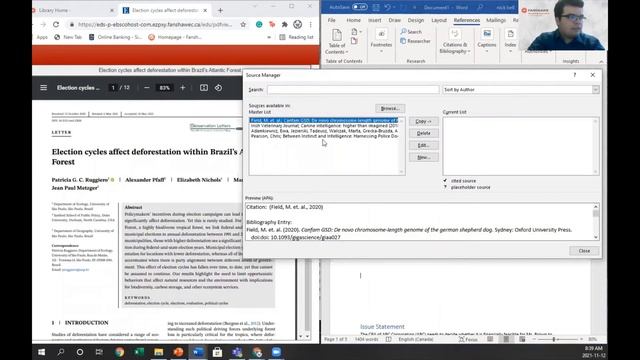Click the Edit button in Source Manager
The image size is (640, 360).
[x=424, y=145]
